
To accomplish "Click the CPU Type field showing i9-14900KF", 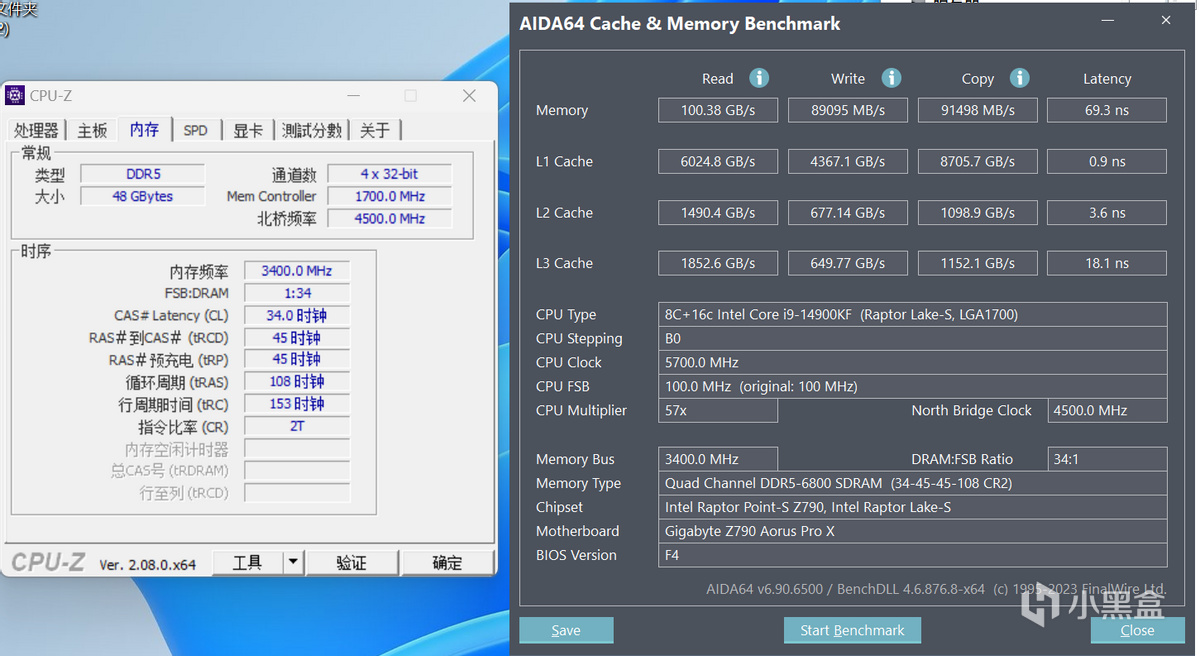I will click(x=912, y=314).
